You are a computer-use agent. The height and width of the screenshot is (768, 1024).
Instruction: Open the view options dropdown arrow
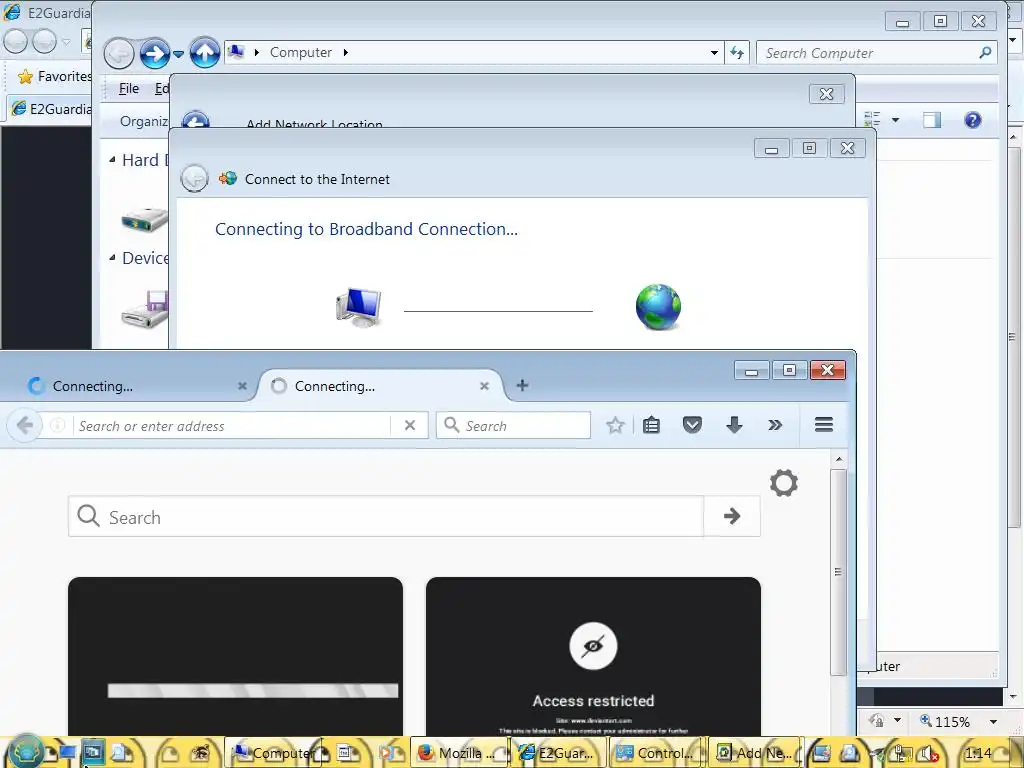coord(895,120)
